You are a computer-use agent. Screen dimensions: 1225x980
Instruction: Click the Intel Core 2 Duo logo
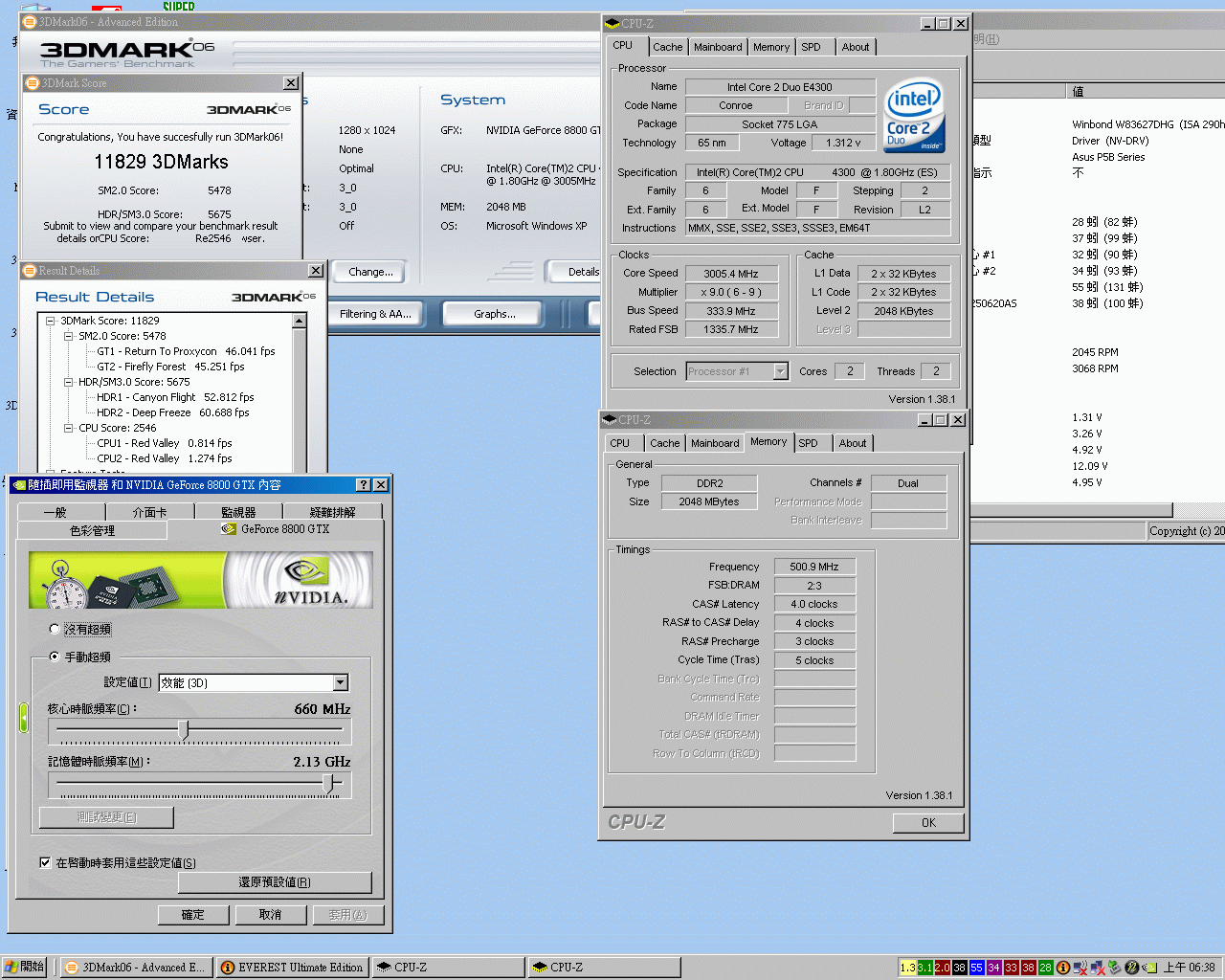(914, 116)
